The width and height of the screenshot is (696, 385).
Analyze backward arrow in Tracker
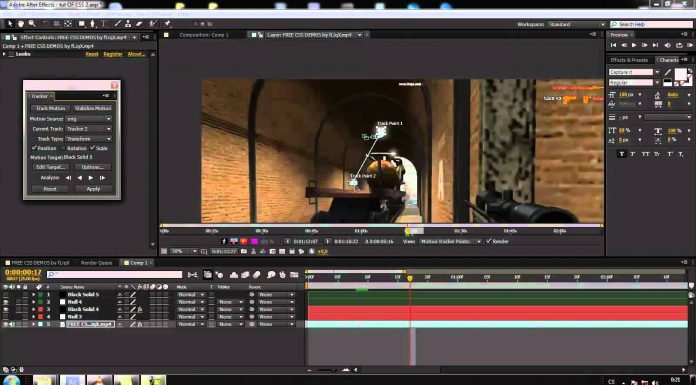(x=80, y=178)
